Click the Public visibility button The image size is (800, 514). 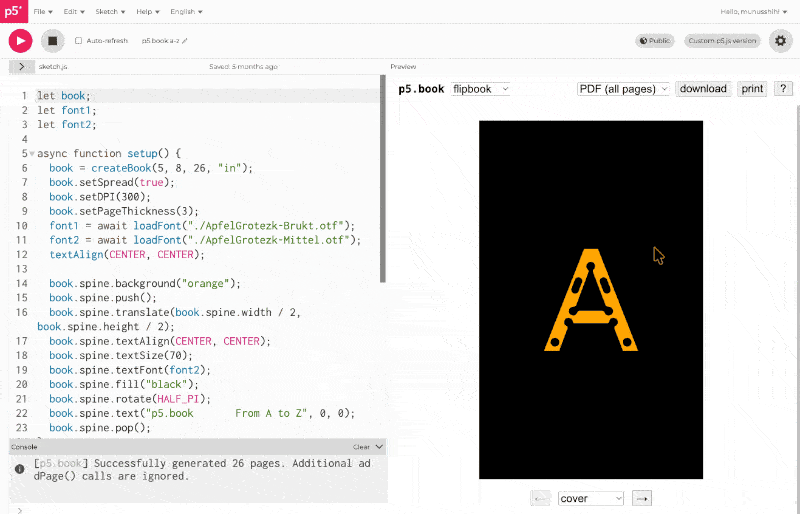coord(655,41)
